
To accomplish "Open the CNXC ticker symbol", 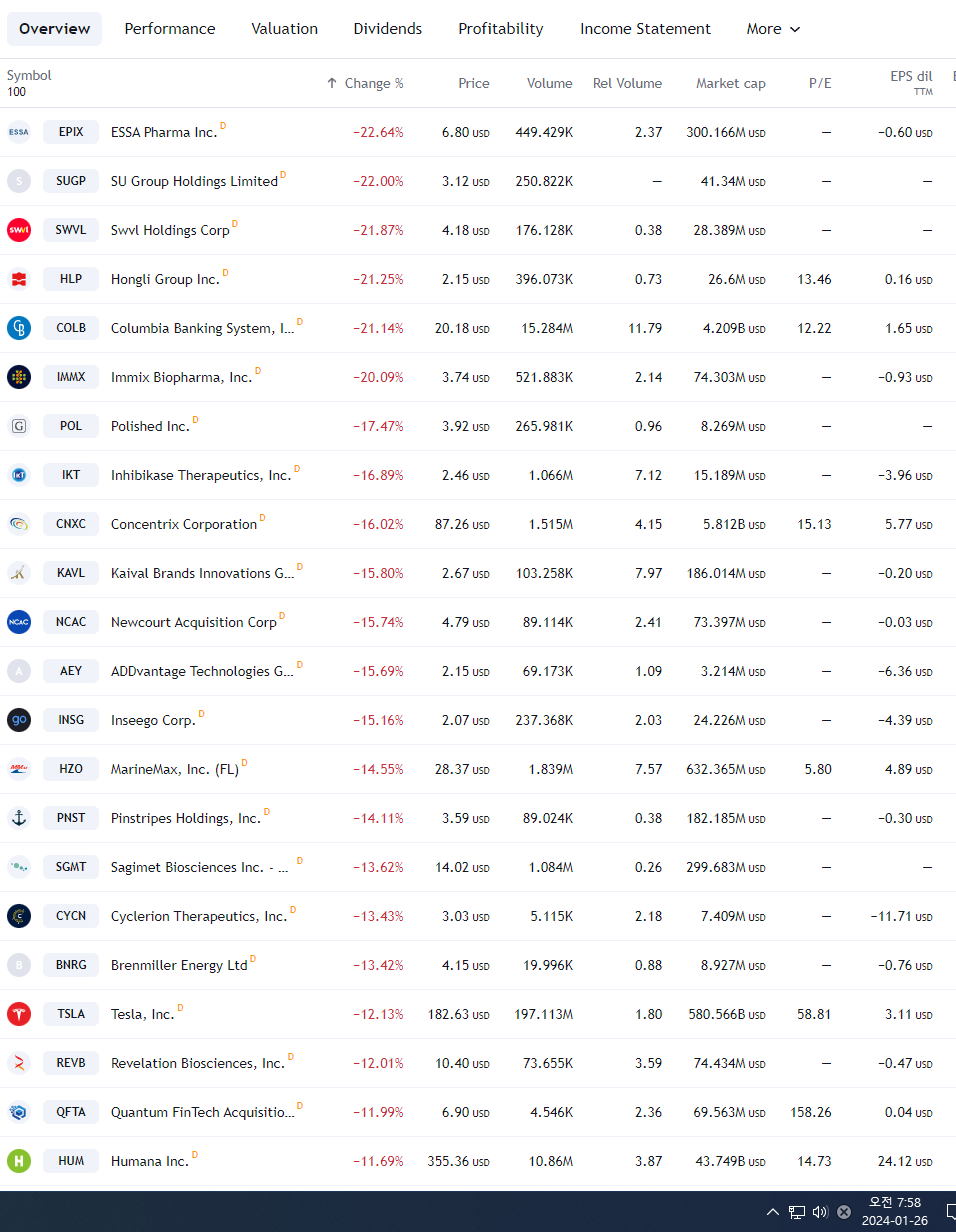I will point(71,524).
